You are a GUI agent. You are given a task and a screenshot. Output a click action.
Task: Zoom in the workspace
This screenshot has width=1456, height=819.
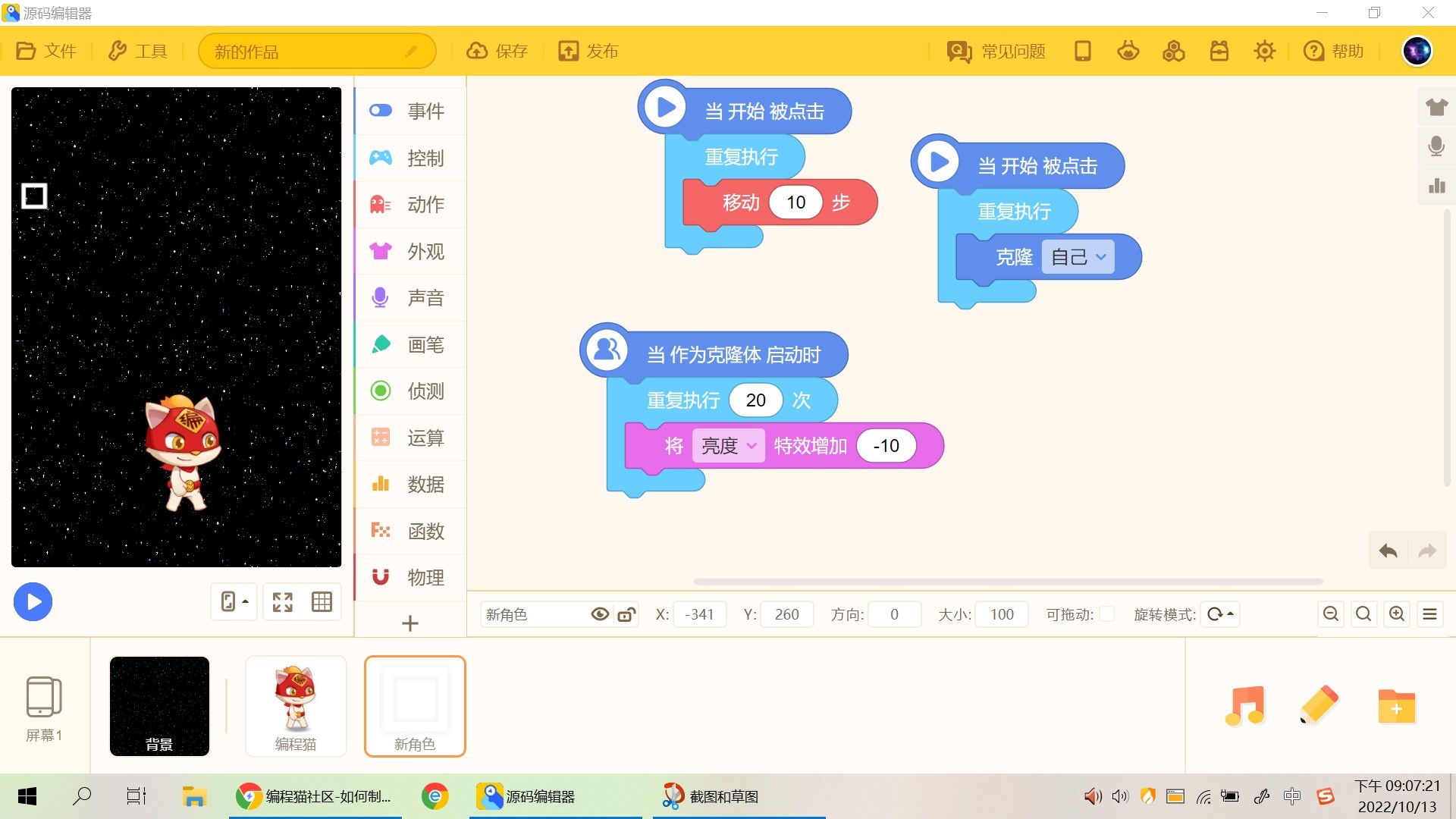pos(1397,614)
